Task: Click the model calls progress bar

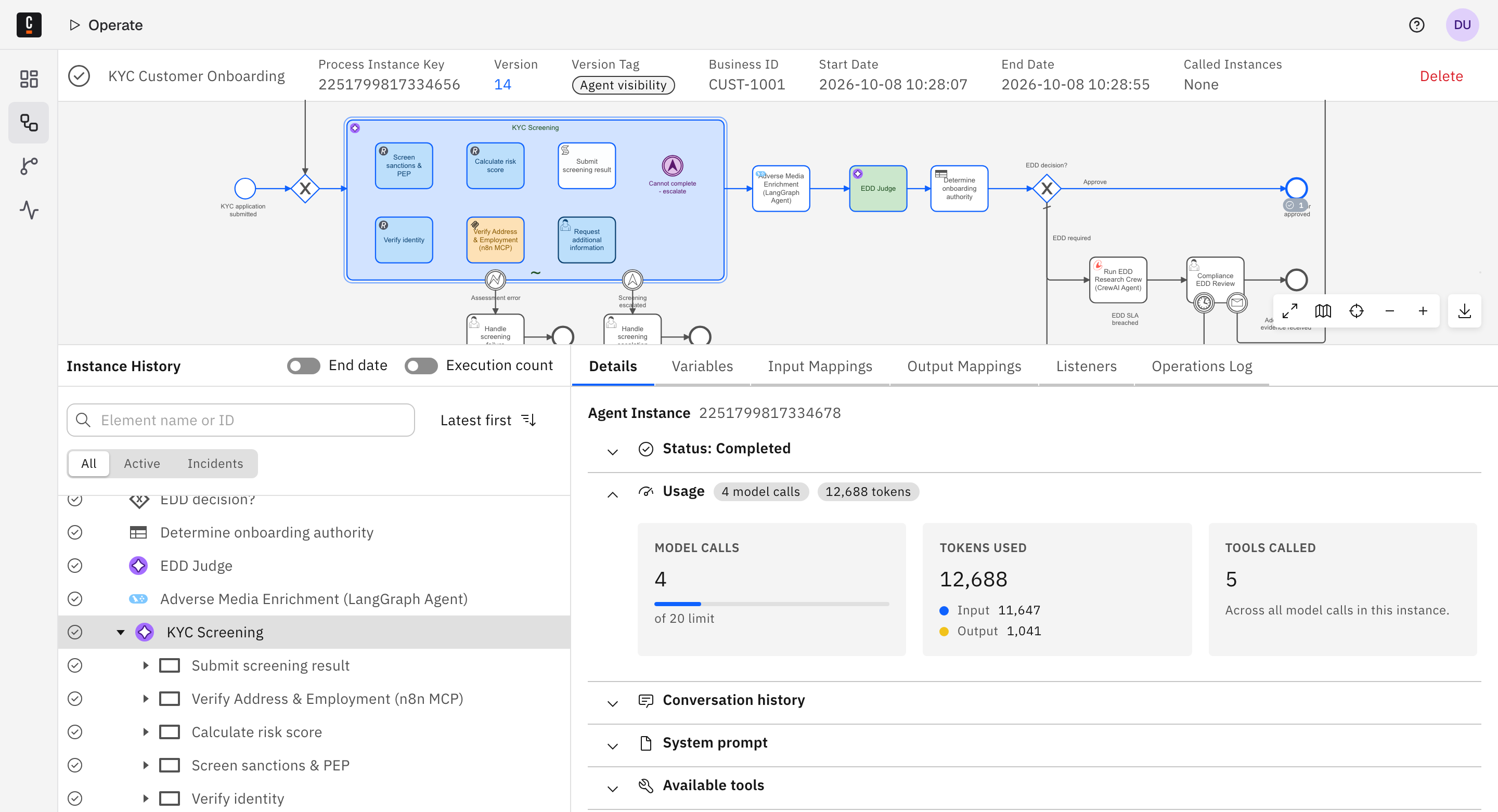Action: 771,604
